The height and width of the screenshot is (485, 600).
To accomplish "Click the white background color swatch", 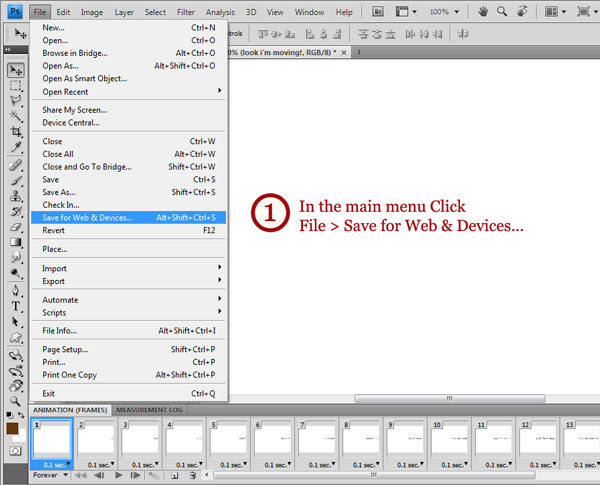I will 21,436.
